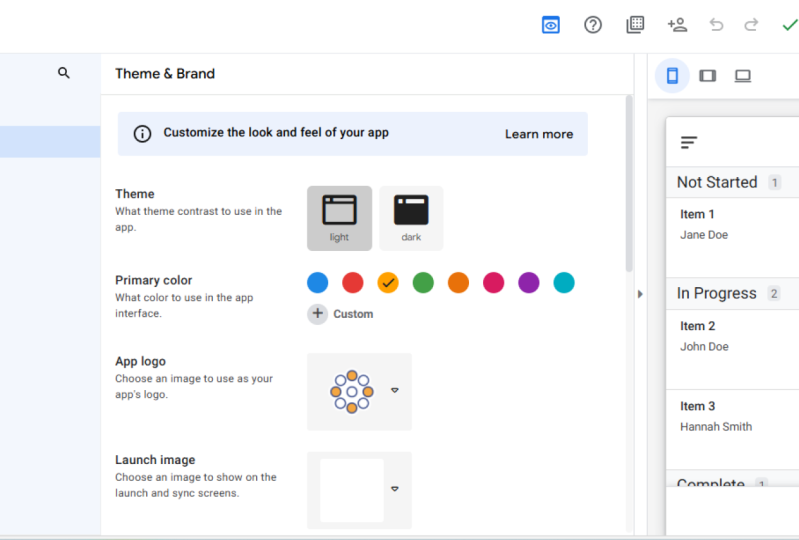
Task: Choose the pink primary color
Action: pos(493,283)
